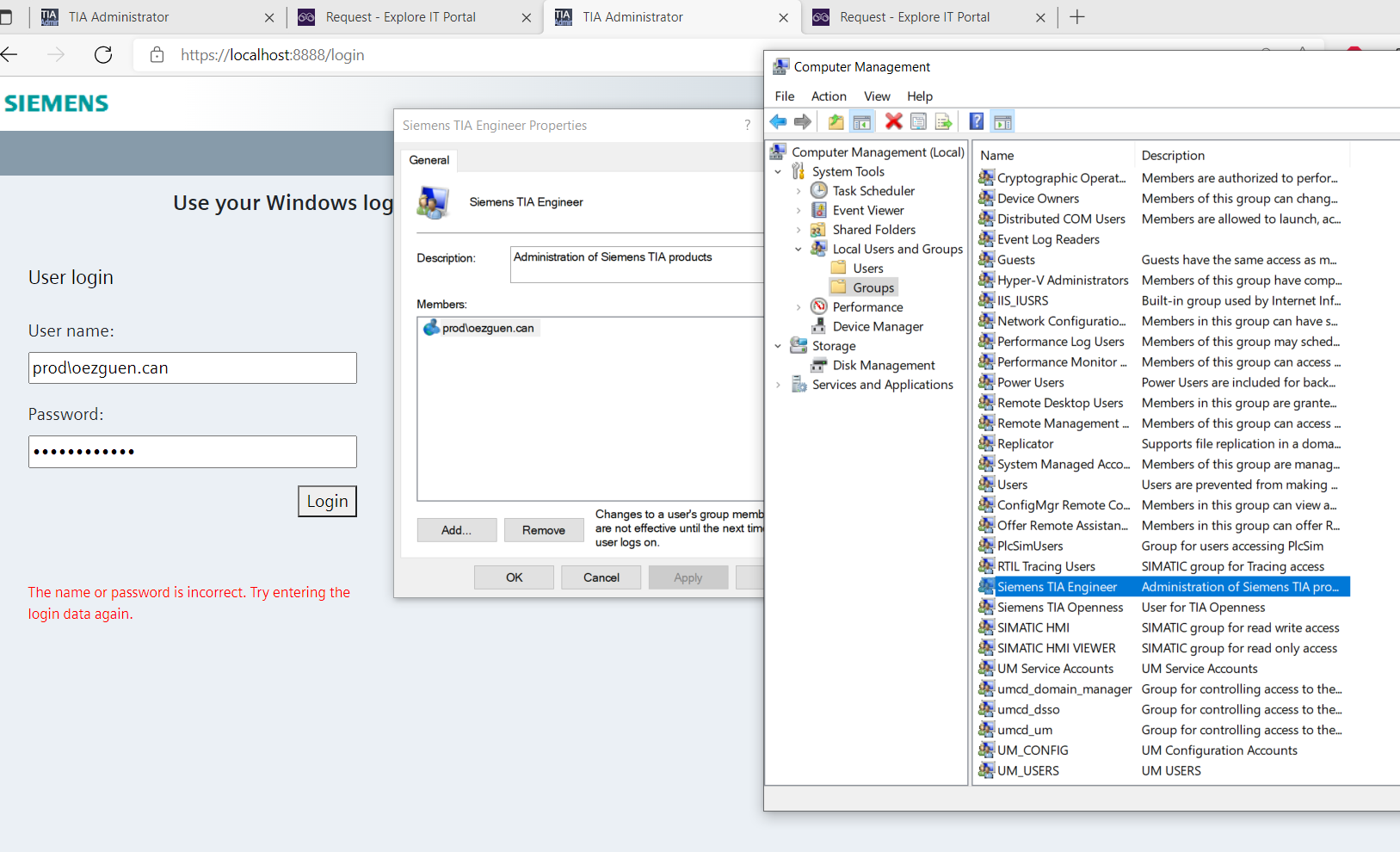Click the Export List toolbar icon
Viewport: 1400px width, 852px height.
tap(944, 122)
